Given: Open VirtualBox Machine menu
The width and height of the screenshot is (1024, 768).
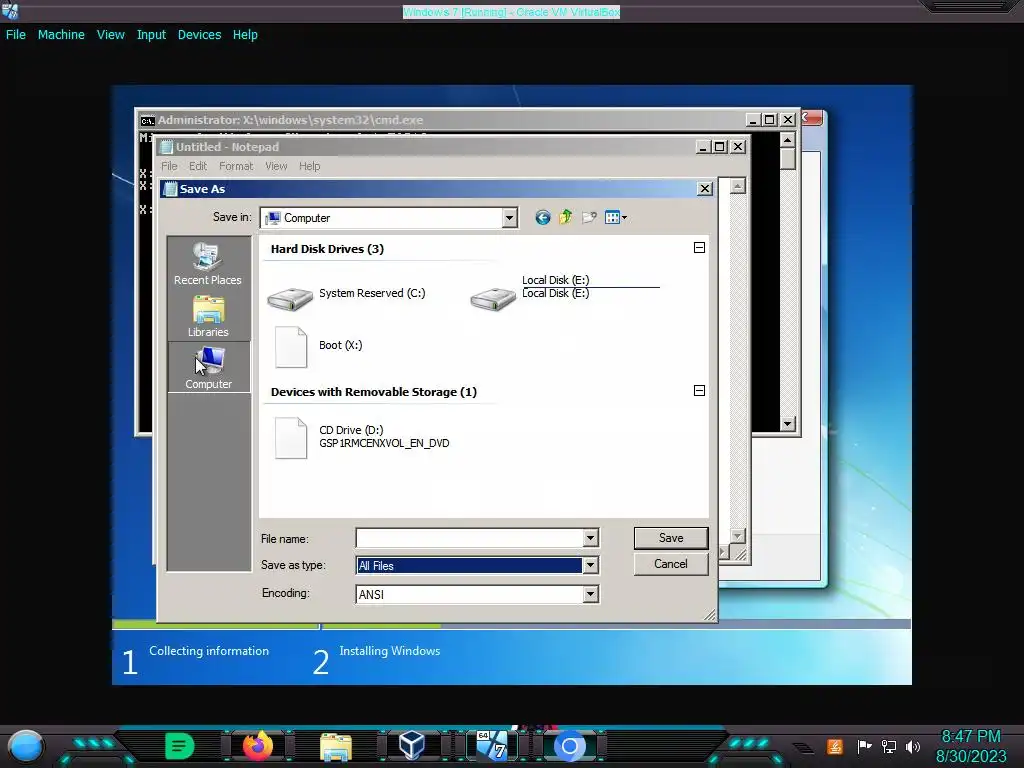Looking at the screenshot, I should [61, 35].
